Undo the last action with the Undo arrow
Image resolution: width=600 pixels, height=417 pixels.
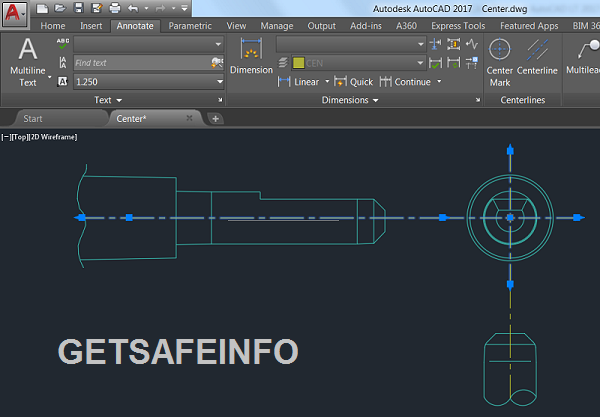pos(133,8)
